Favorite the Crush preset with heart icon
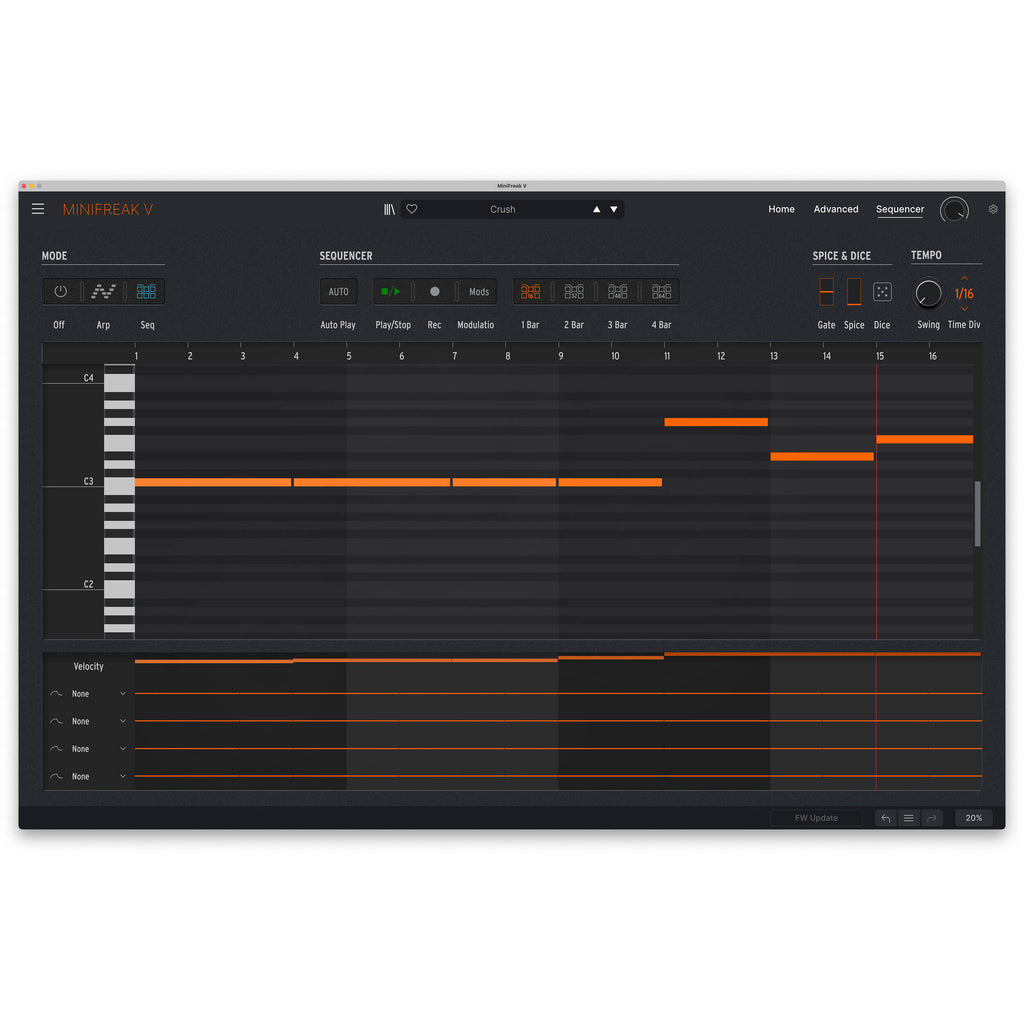This screenshot has width=1024, height=1024. pos(412,209)
